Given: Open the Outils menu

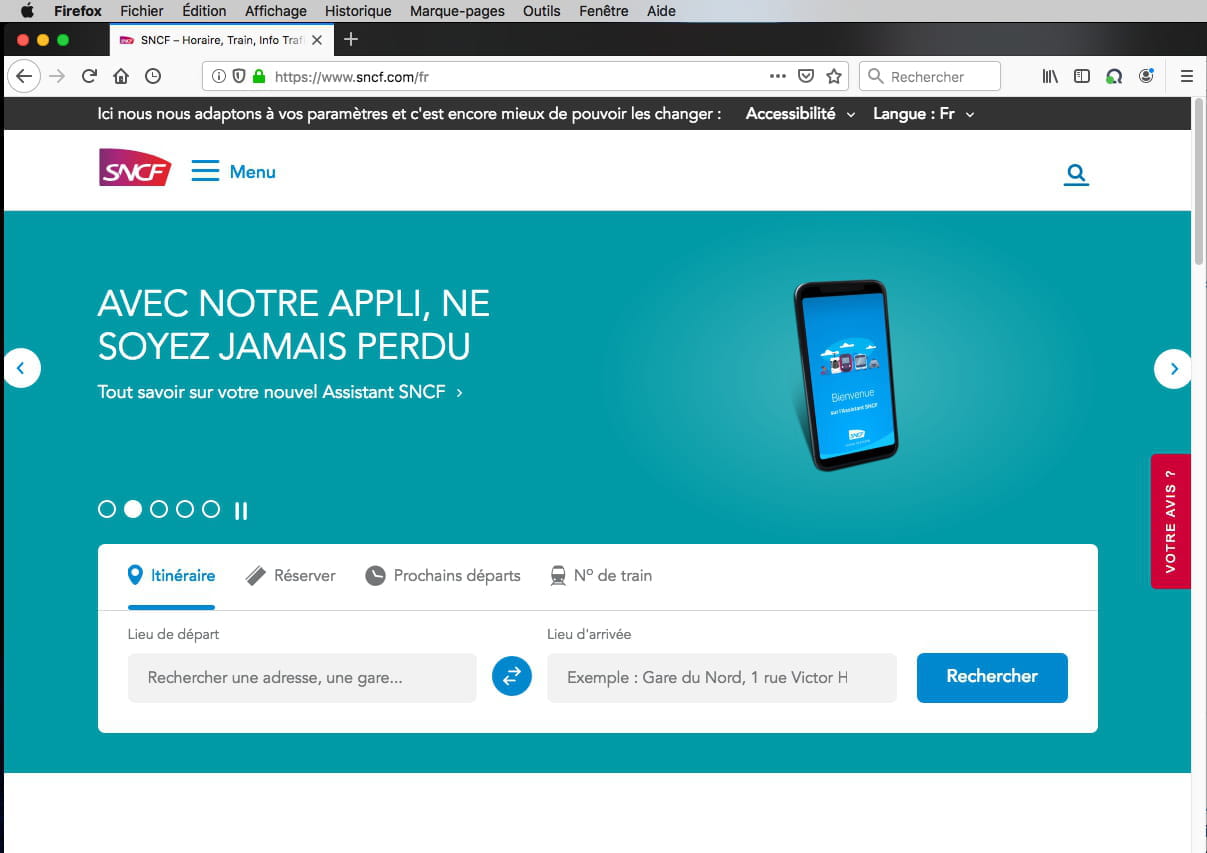Looking at the screenshot, I should (542, 11).
